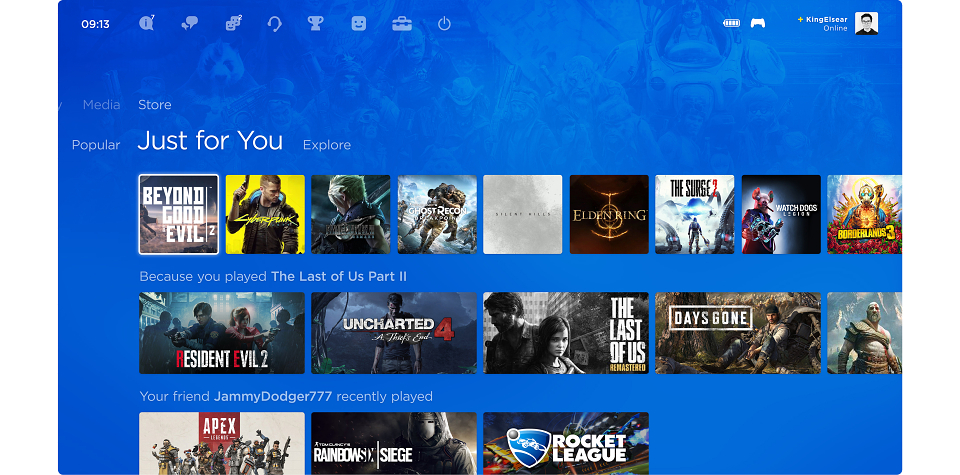Open the Beyond Good & Evil 2 tile

click(x=179, y=214)
